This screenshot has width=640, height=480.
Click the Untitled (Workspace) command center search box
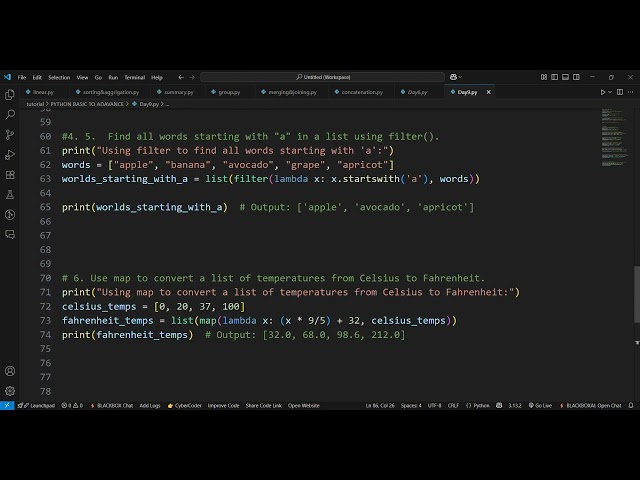click(322, 77)
